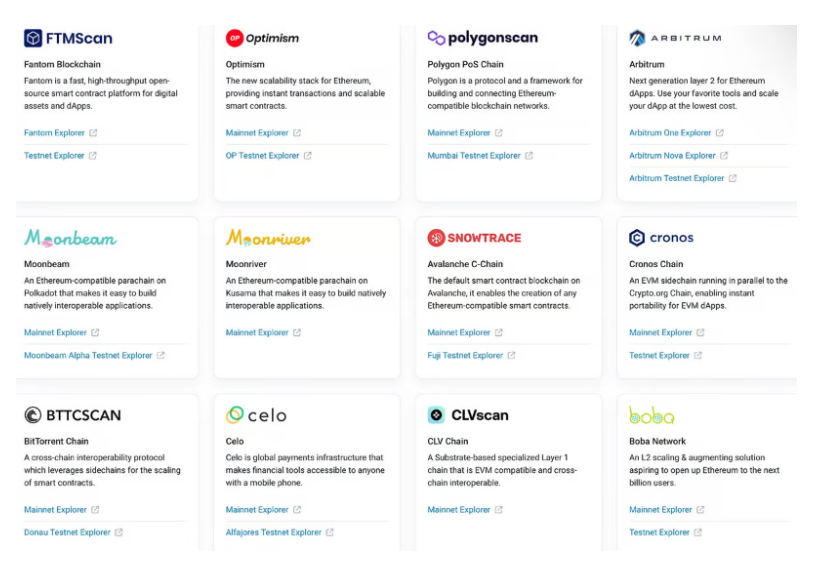This screenshot has height=567, width=815.
Task: Click the Moonbeam logo
Action: click(x=70, y=238)
